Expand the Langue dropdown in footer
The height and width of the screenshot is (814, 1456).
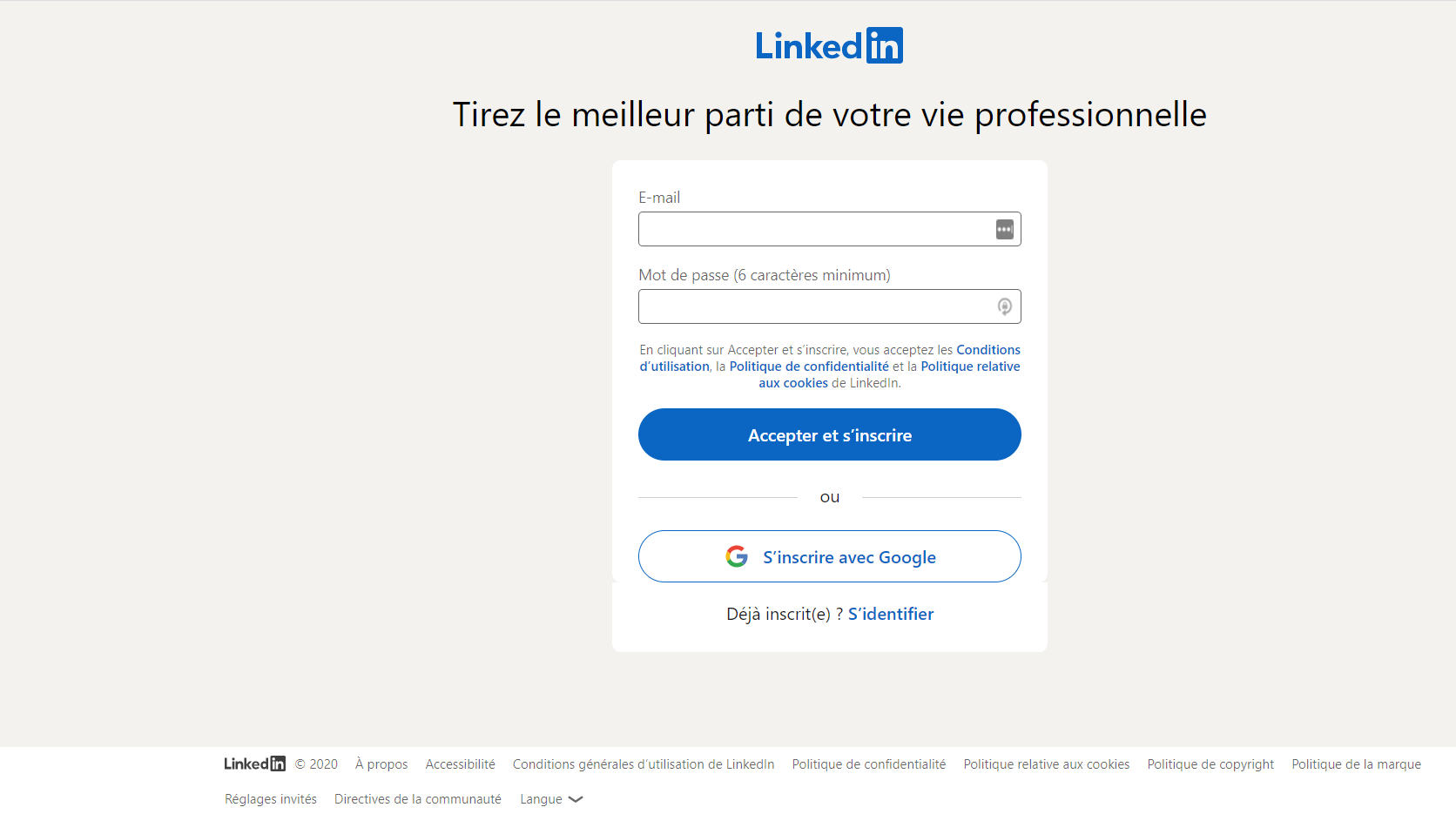tap(551, 799)
